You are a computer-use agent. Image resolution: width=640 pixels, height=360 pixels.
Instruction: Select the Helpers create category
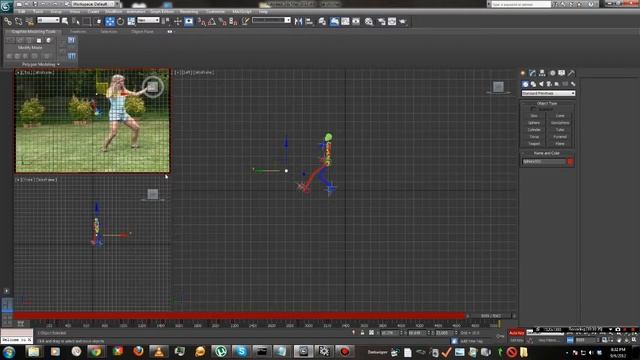pos(557,84)
